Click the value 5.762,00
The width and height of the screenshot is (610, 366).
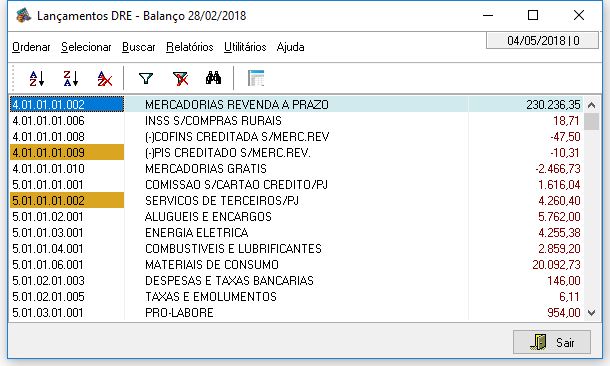[559, 216]
